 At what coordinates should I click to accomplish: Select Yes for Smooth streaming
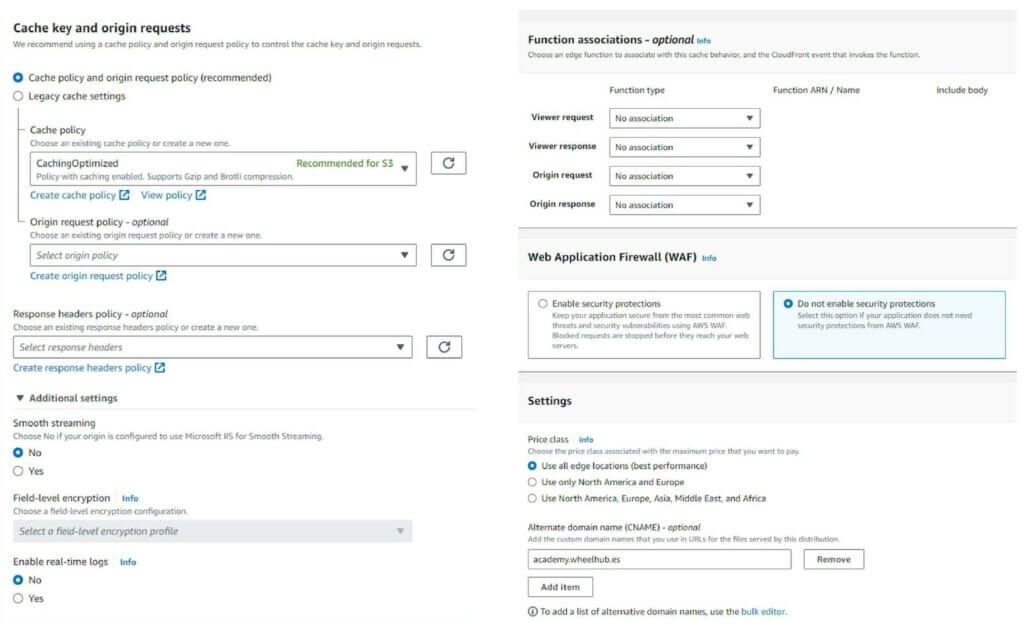tap(18, 471)
